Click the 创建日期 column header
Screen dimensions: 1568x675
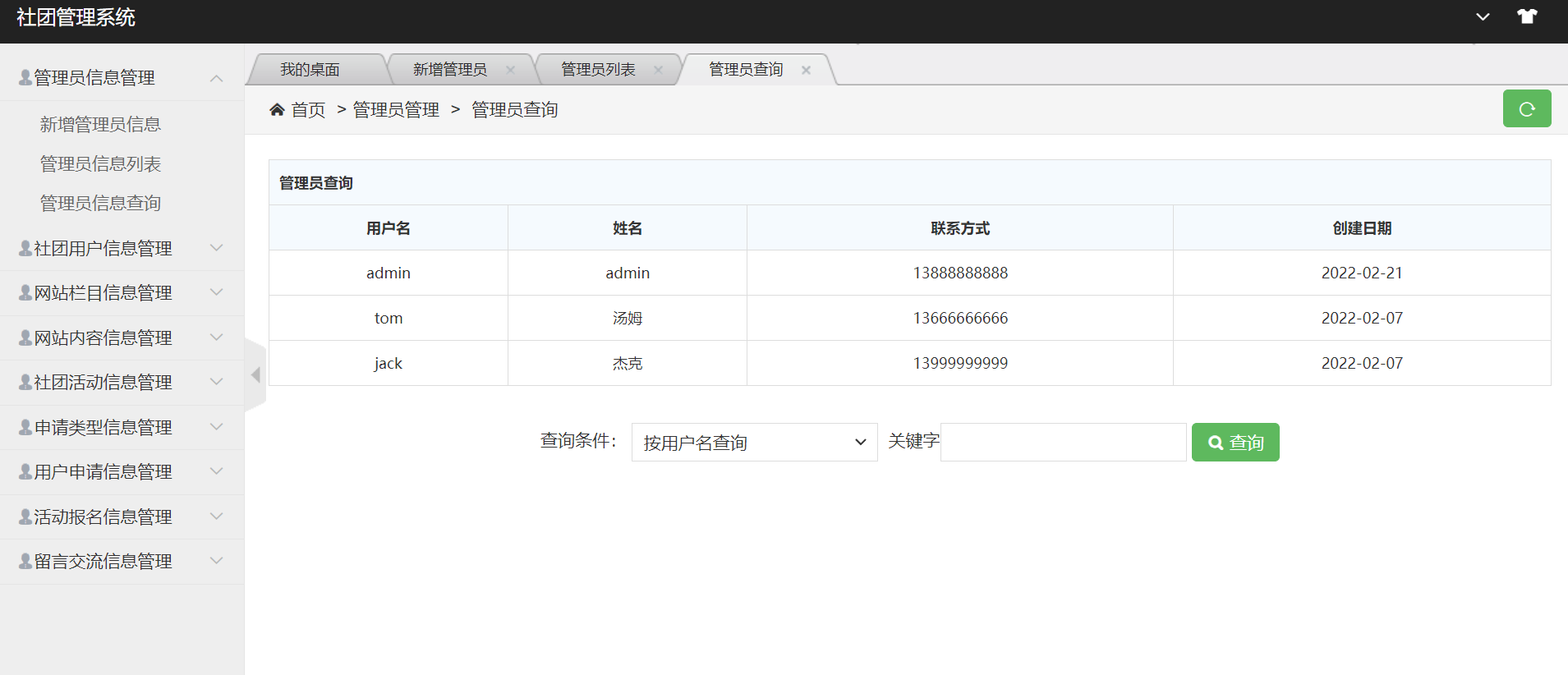pos(1362,228)
